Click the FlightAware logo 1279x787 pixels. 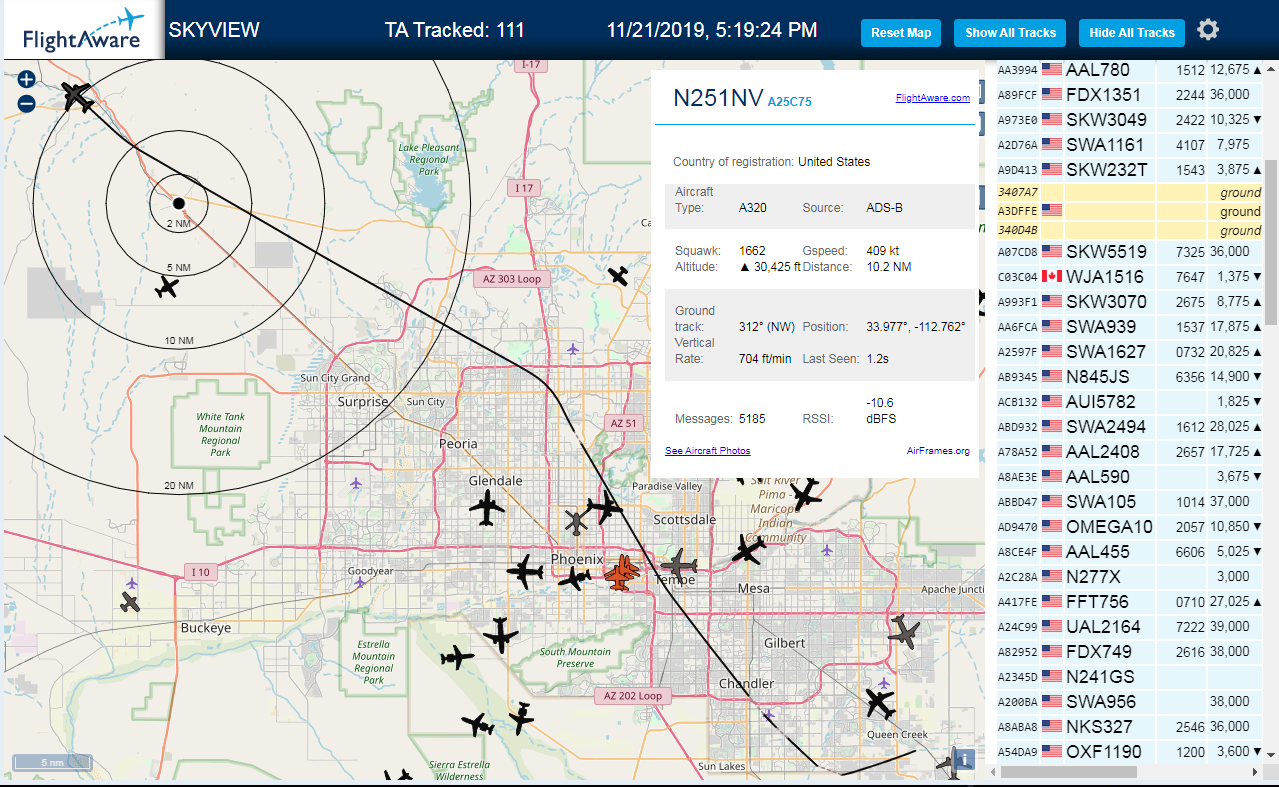coord(83,30)
